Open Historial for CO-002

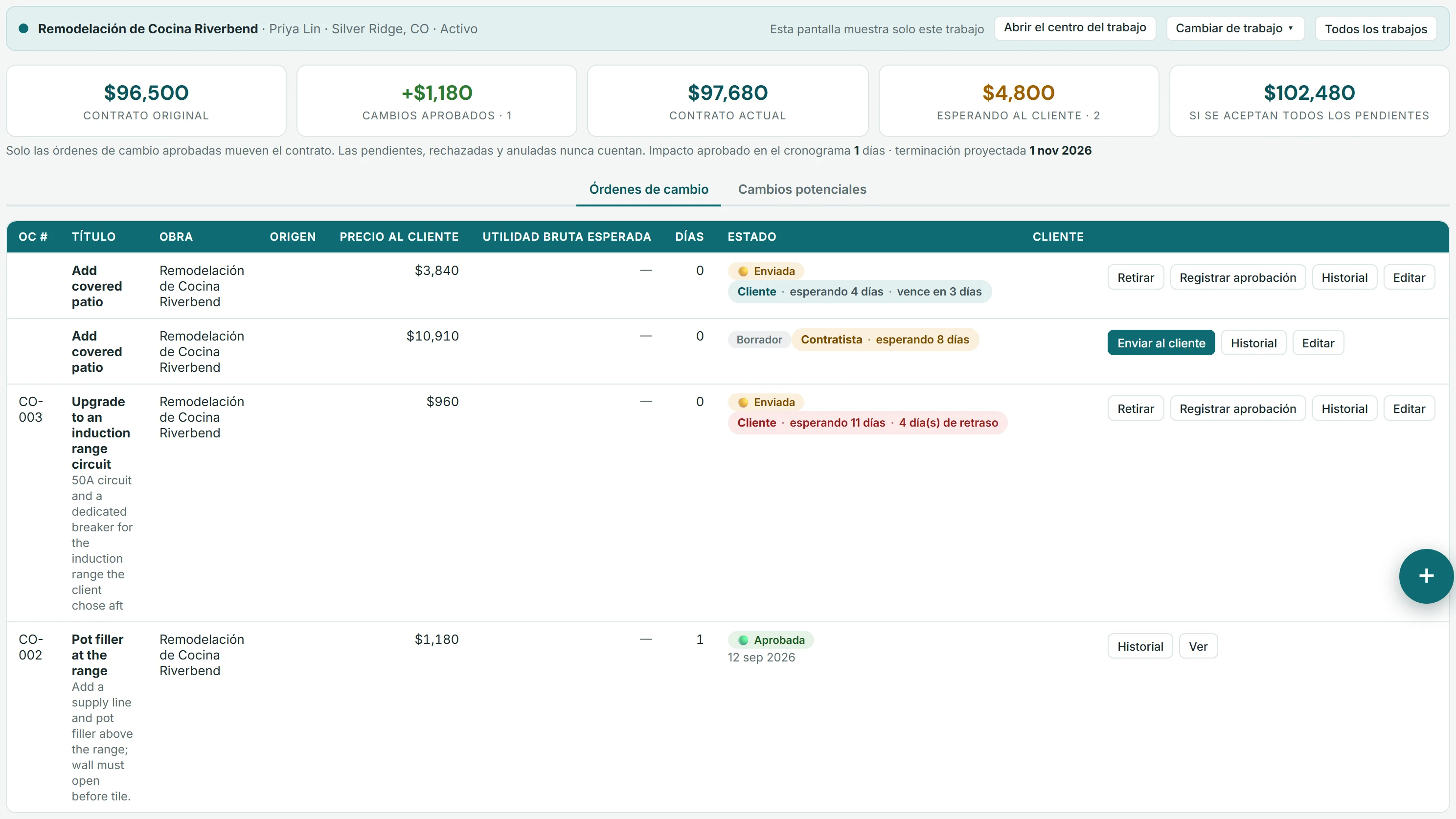click(x=1140, y=647)
